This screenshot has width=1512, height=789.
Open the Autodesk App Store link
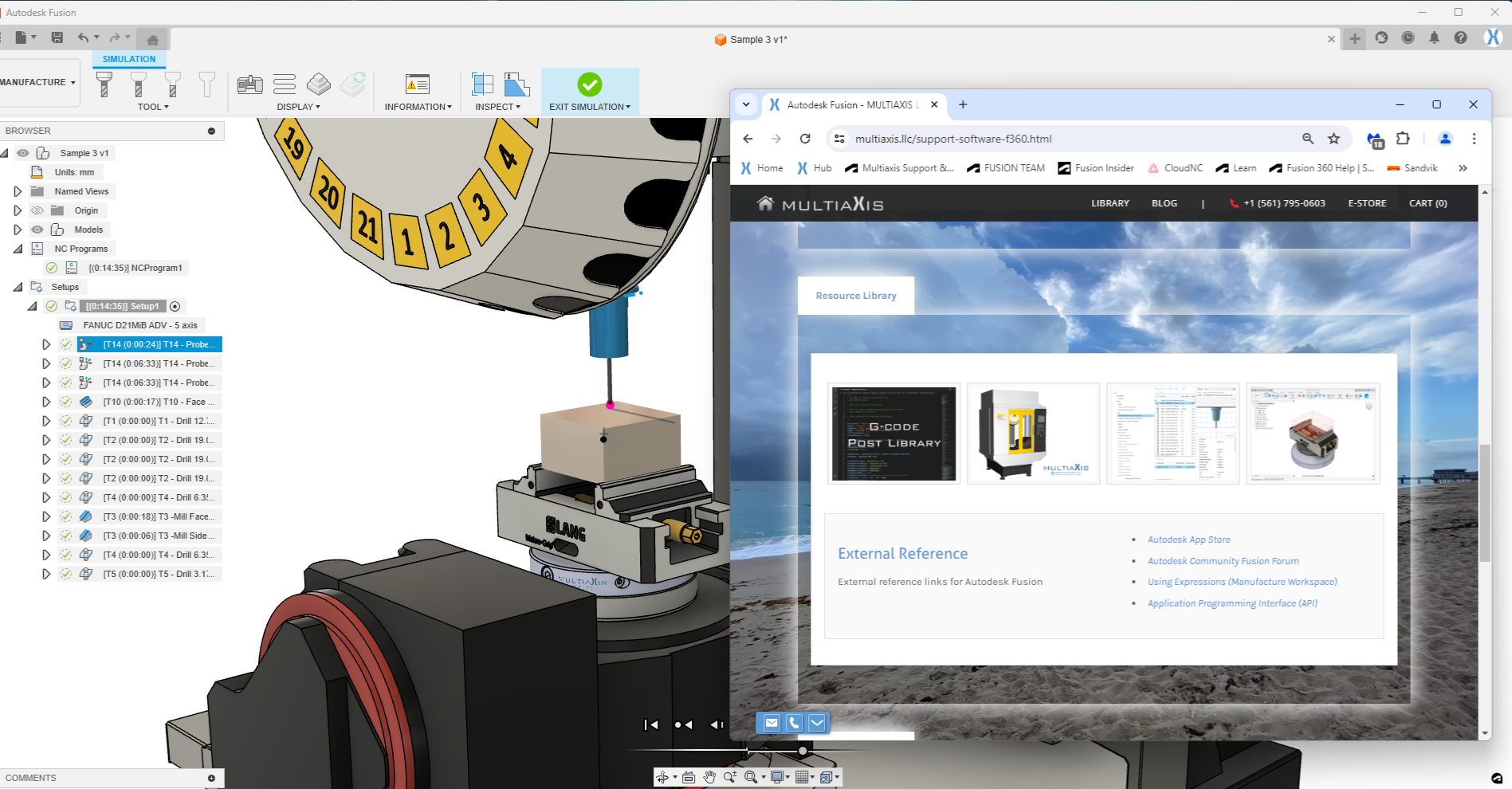[x=1189, y=540]
